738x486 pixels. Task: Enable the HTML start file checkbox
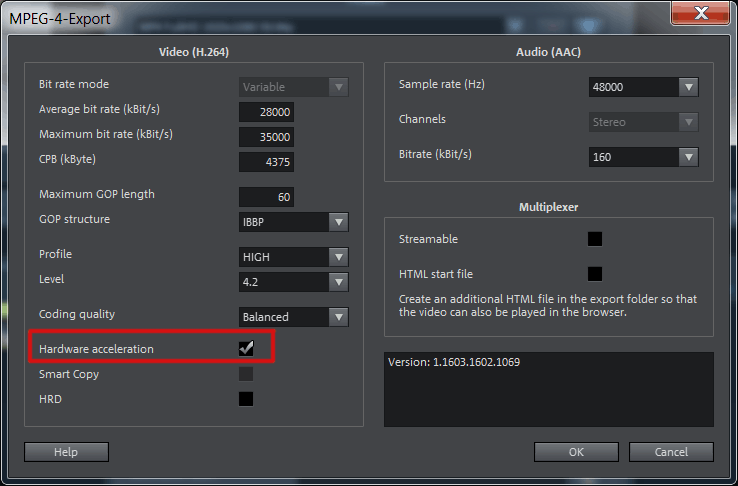pos(595,274)
